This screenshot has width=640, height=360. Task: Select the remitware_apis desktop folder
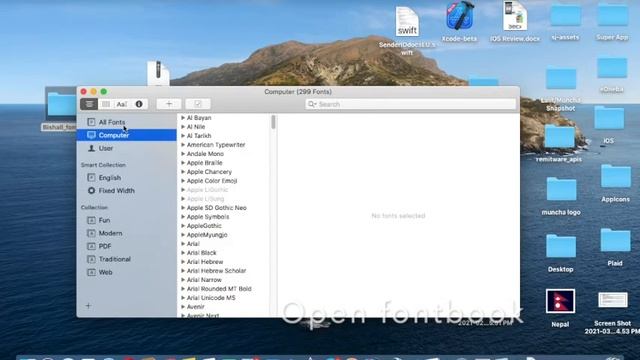(559, 136)
